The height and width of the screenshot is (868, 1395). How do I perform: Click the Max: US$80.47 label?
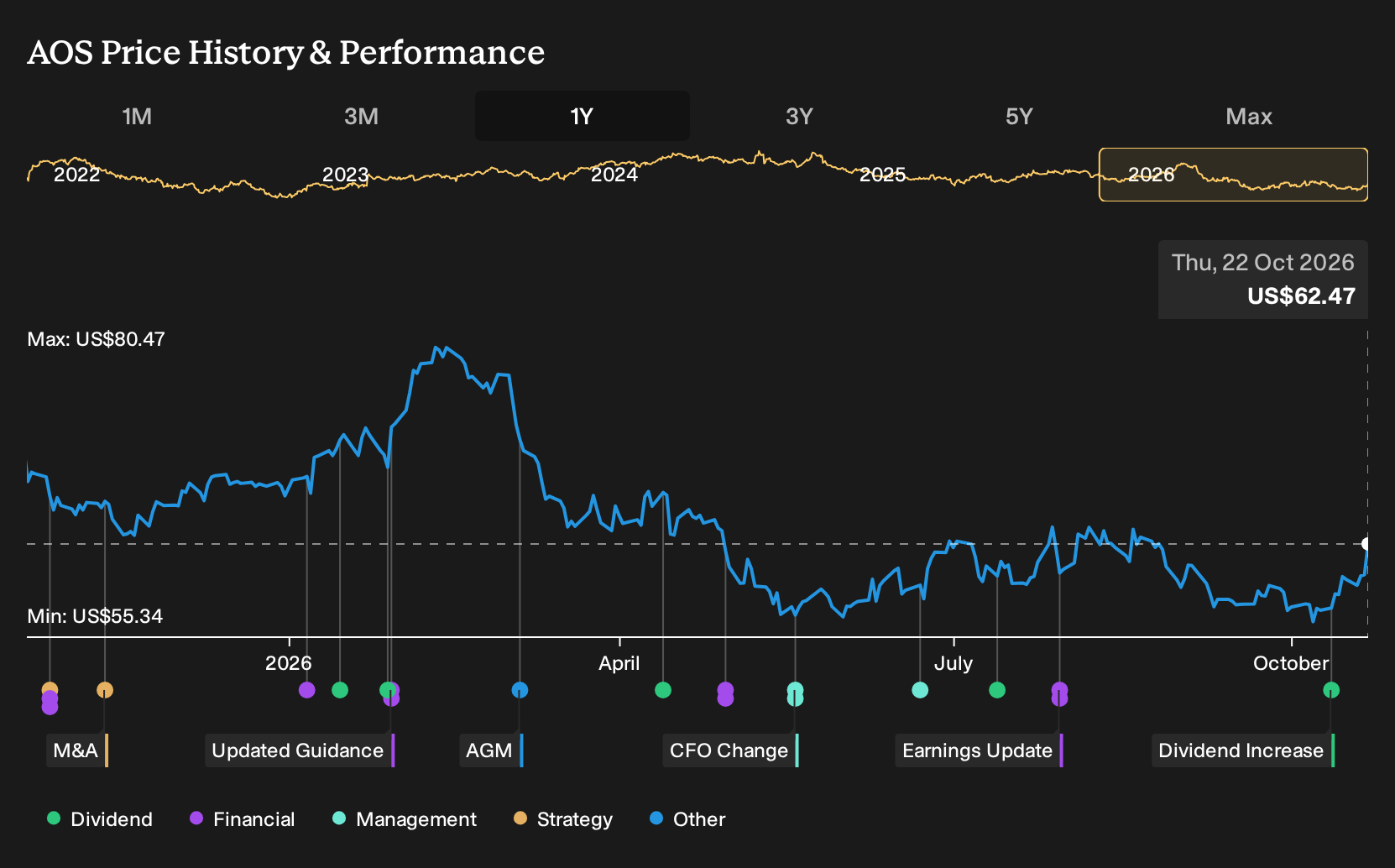click(x=97, y=339)
